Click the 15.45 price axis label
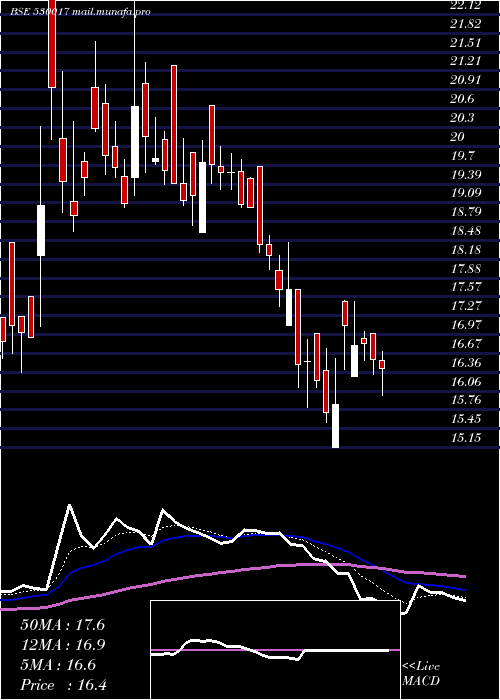This screenshot has width=500, height=700. [x=466, y=419]
